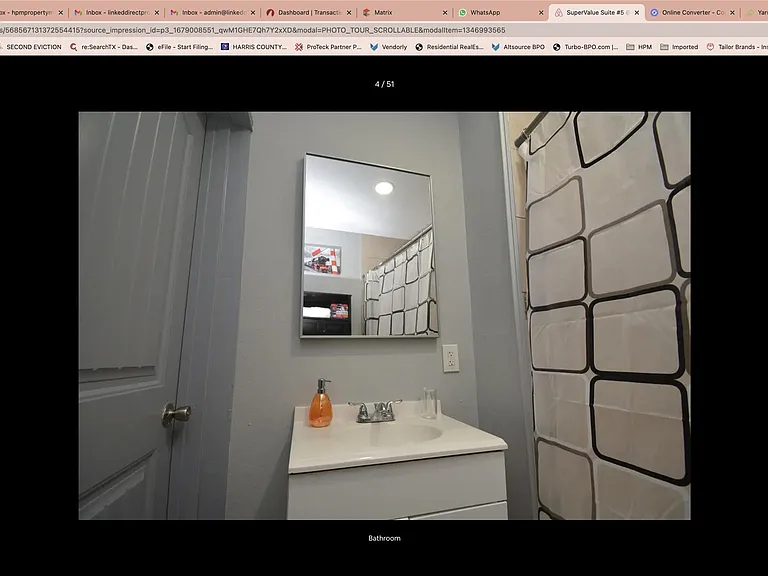This screenshot has height=576, width=768.
Task: Click the Vendorly bookmark icon
Action: [x=374, y=47]
